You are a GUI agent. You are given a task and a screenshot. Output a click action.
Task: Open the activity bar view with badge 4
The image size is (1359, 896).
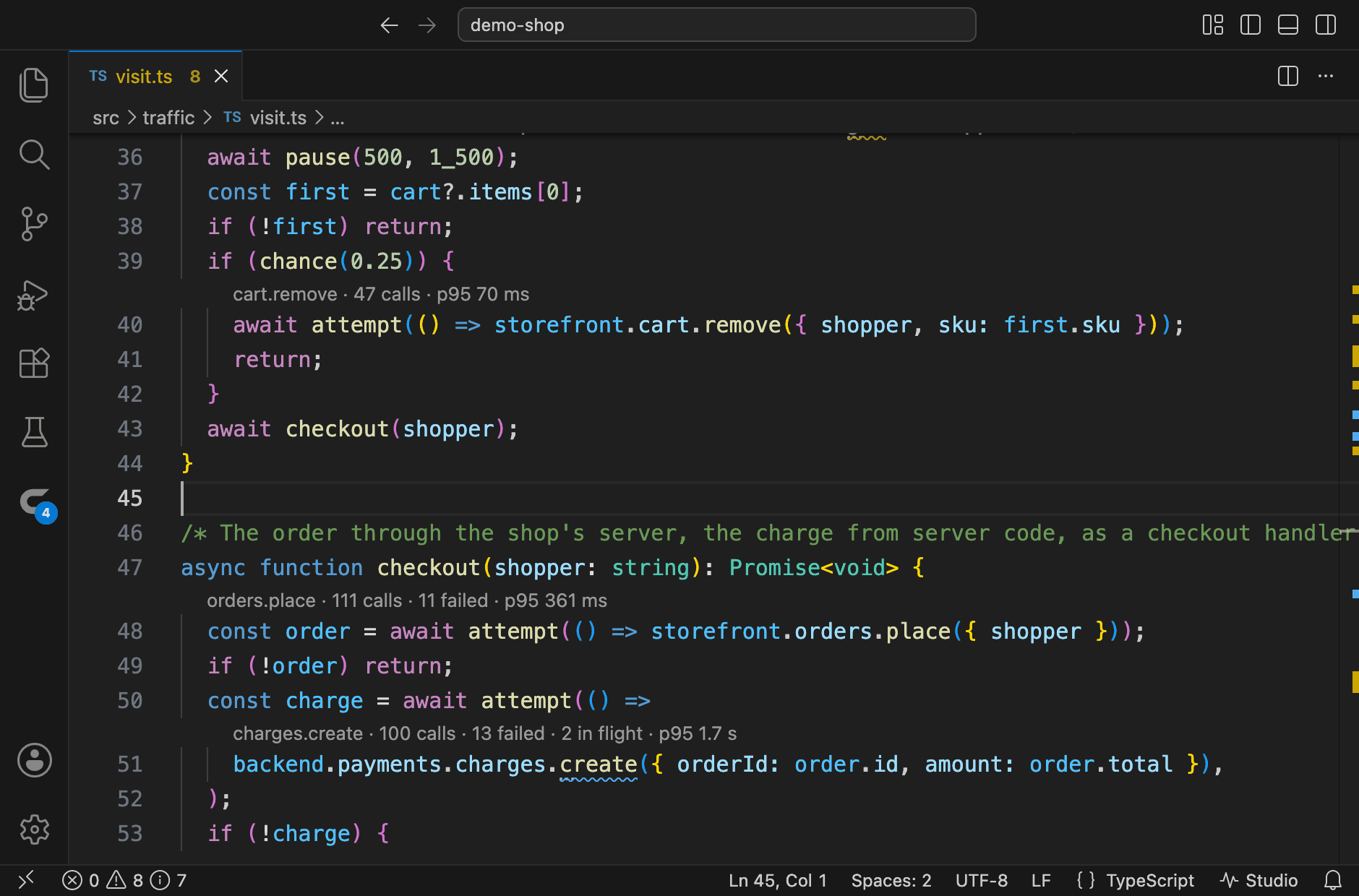coord(36,503)
